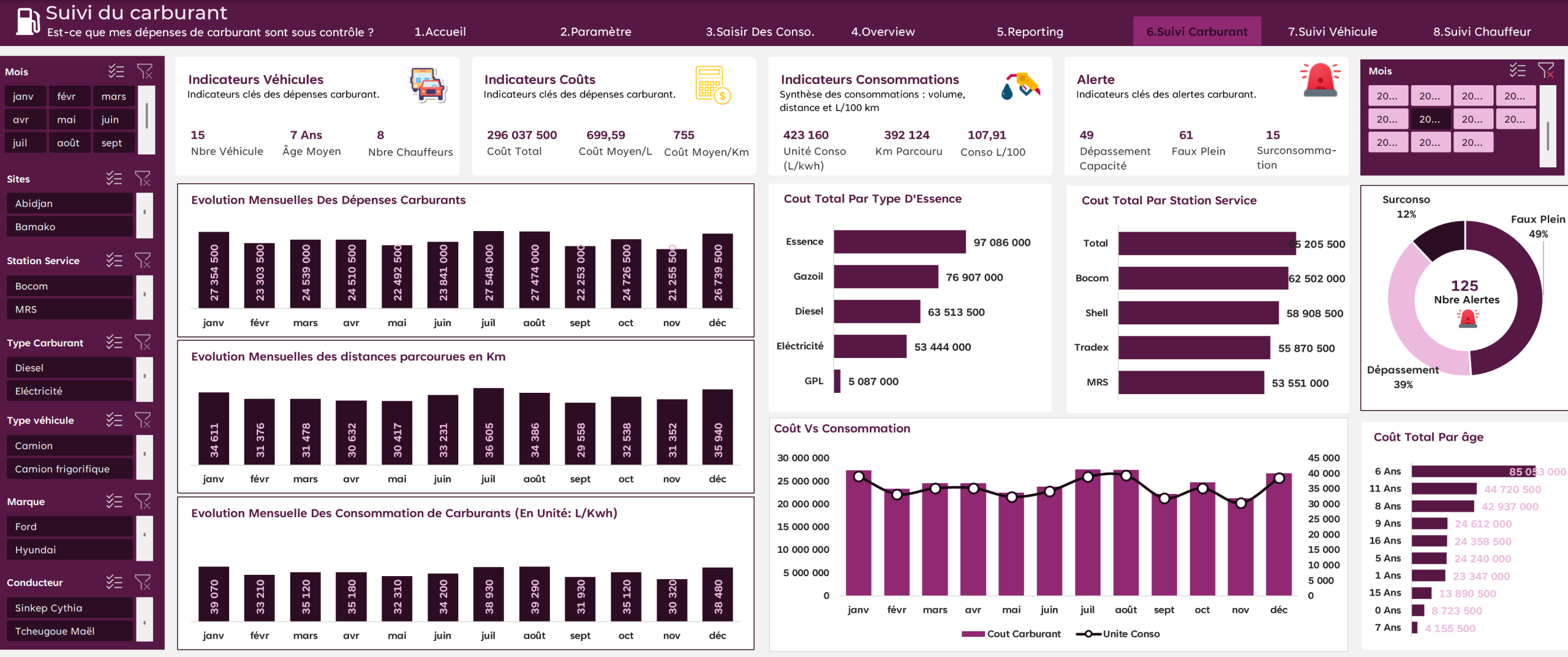Select 'Abidjan' in the Sites slicer
The width and height of the screenshot is (1568, 657).
(x=70, y=203)
